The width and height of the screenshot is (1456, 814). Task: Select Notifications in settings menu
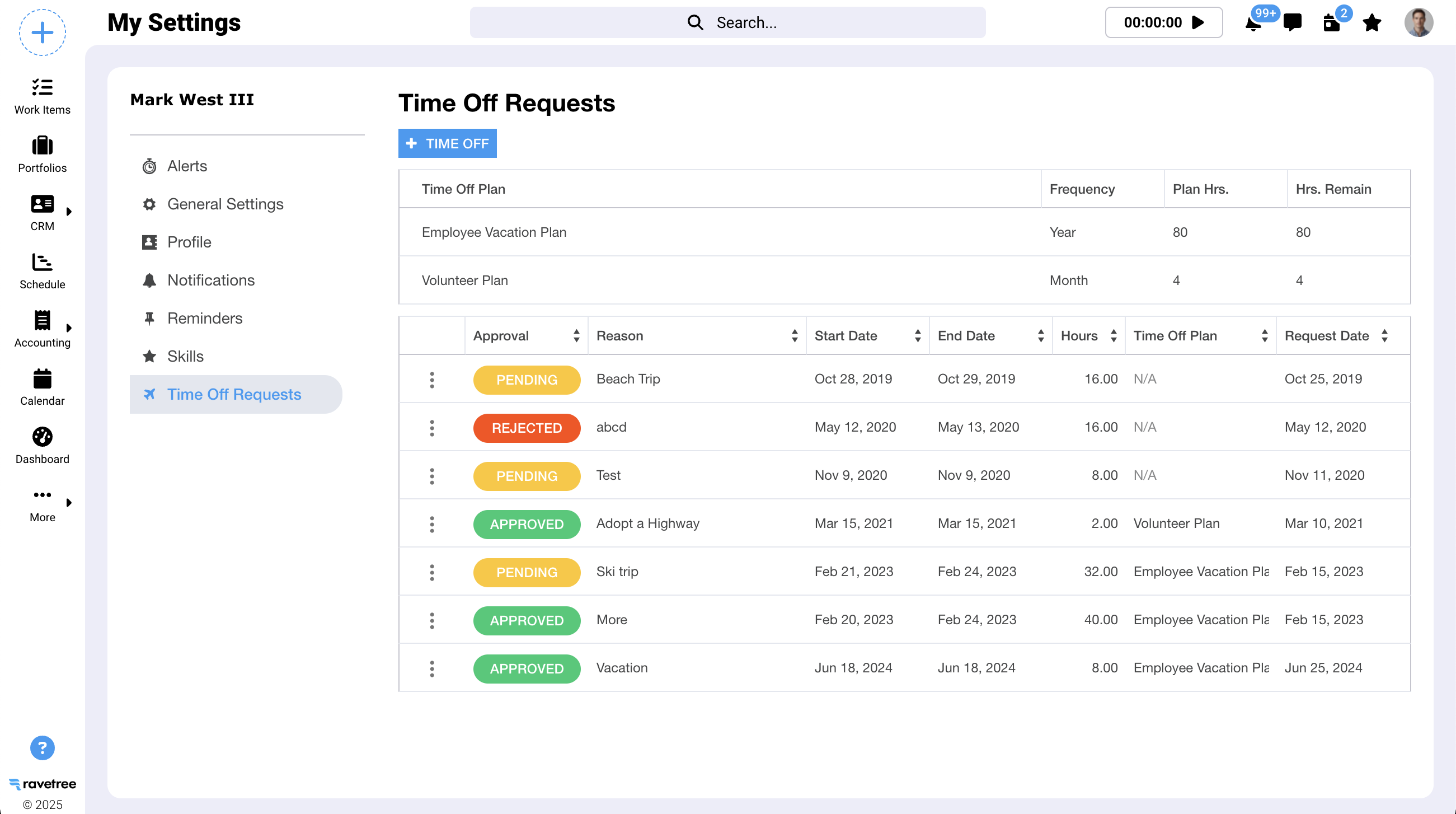pyautogui.click(x=210, y=280)
